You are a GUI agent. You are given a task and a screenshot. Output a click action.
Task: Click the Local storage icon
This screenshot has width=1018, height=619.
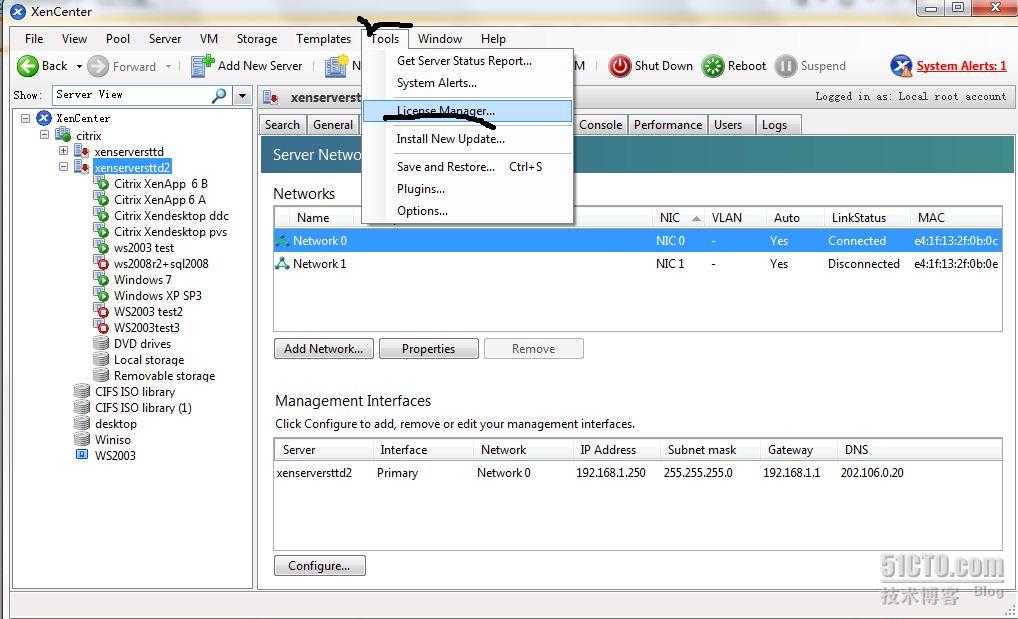101,359
